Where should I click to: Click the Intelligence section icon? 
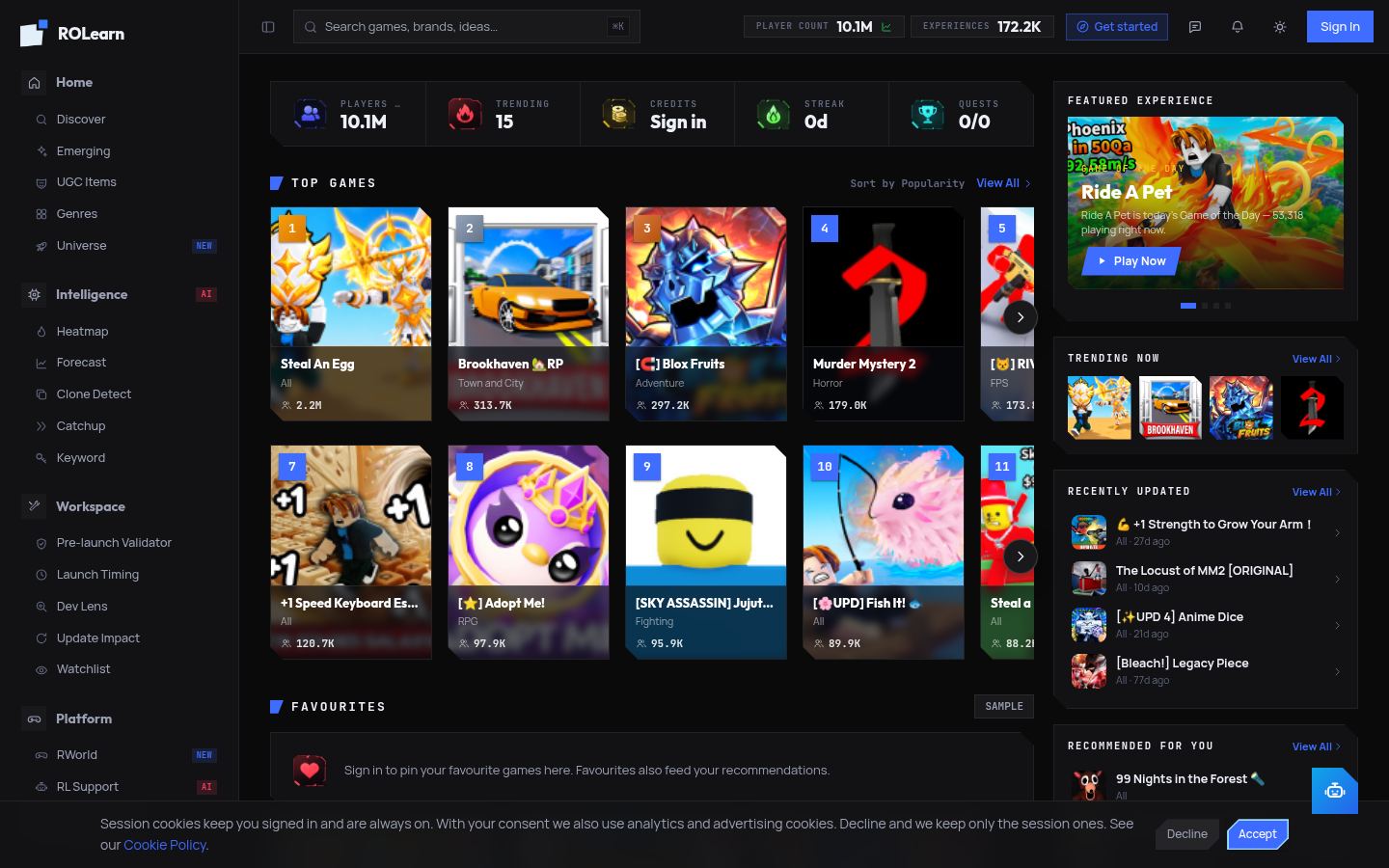[x=34, y=294]
